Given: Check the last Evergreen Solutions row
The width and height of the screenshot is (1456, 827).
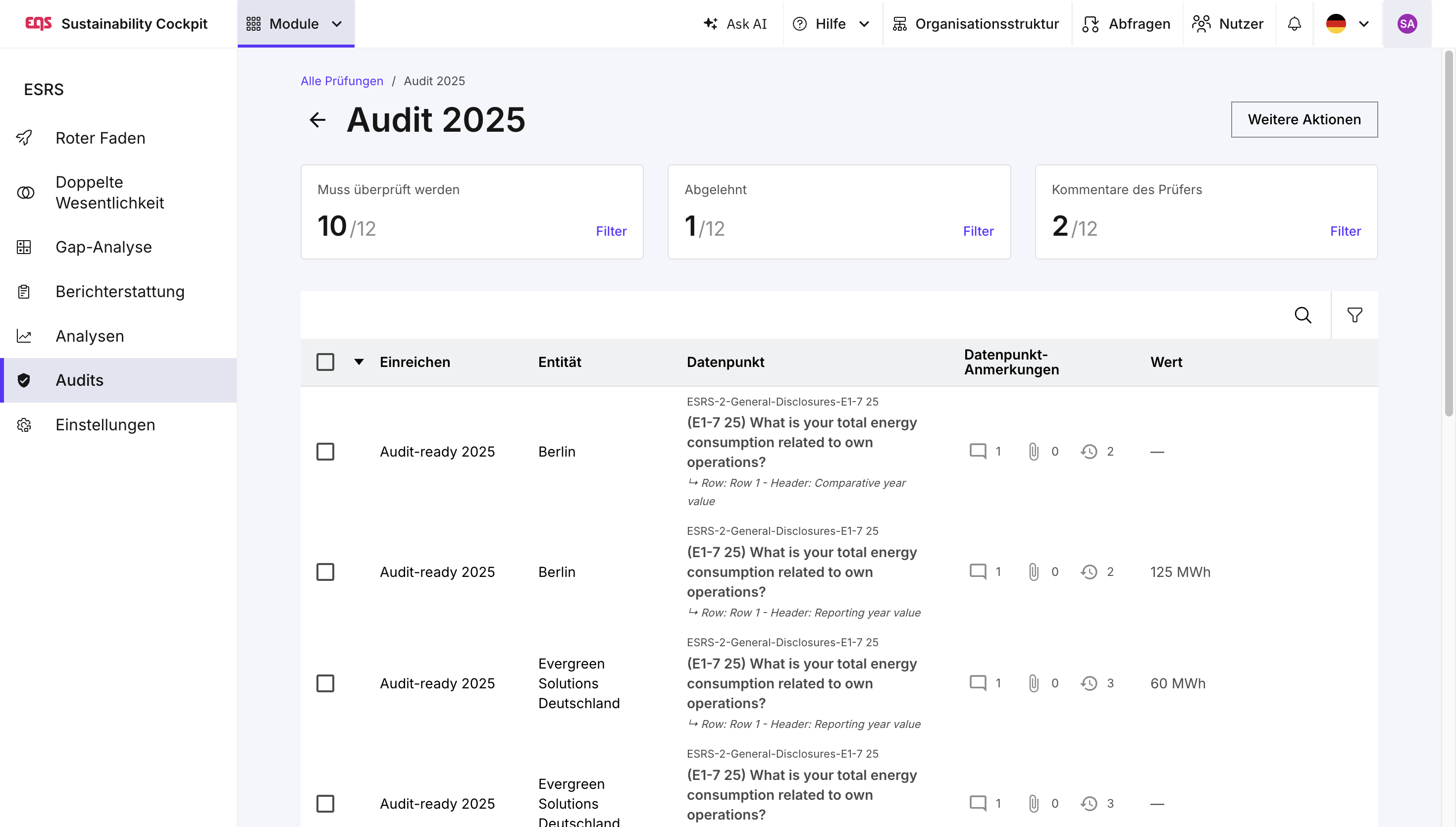Looking at the screenshot, I should point(325,804).
